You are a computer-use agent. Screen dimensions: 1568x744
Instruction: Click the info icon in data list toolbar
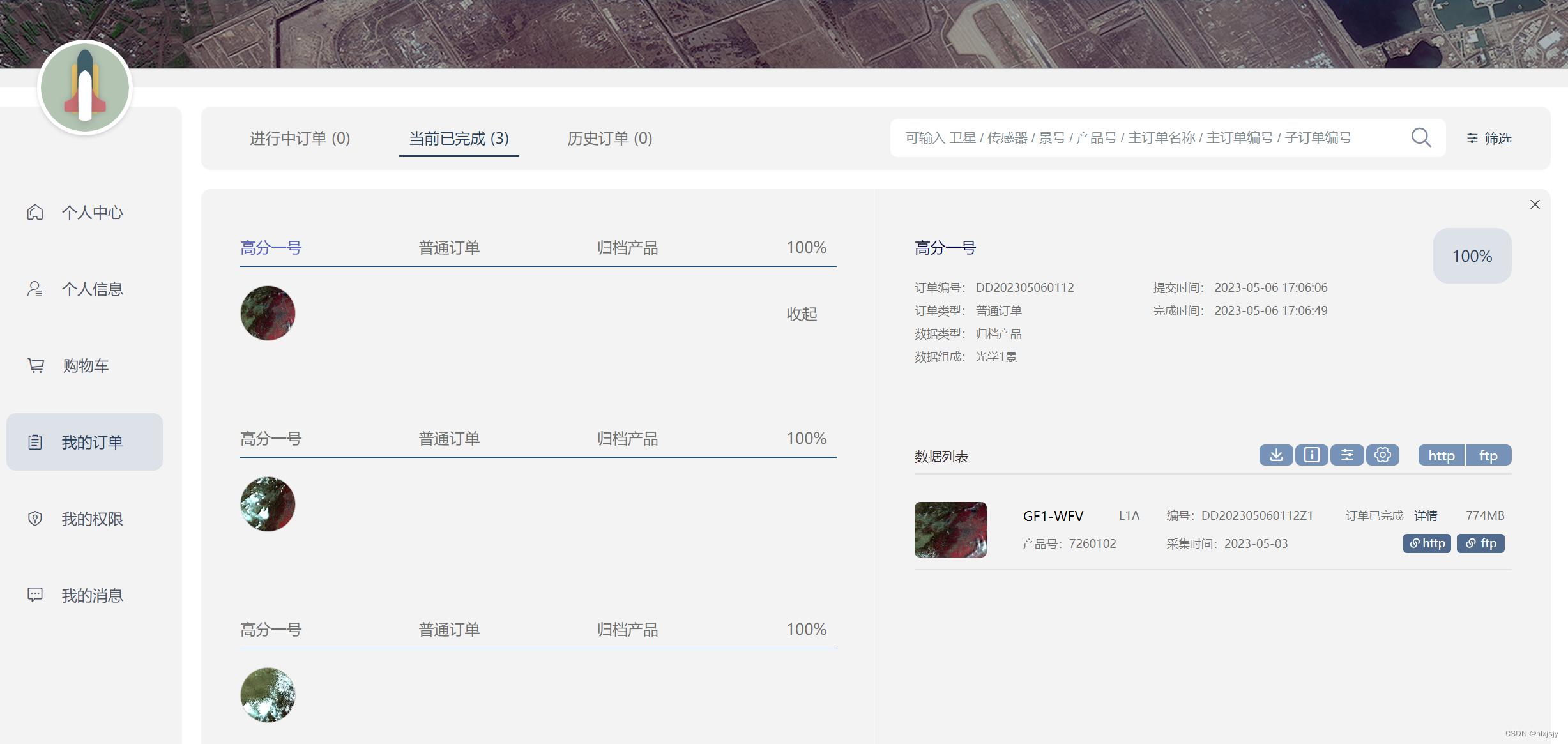click(1311, 455)
